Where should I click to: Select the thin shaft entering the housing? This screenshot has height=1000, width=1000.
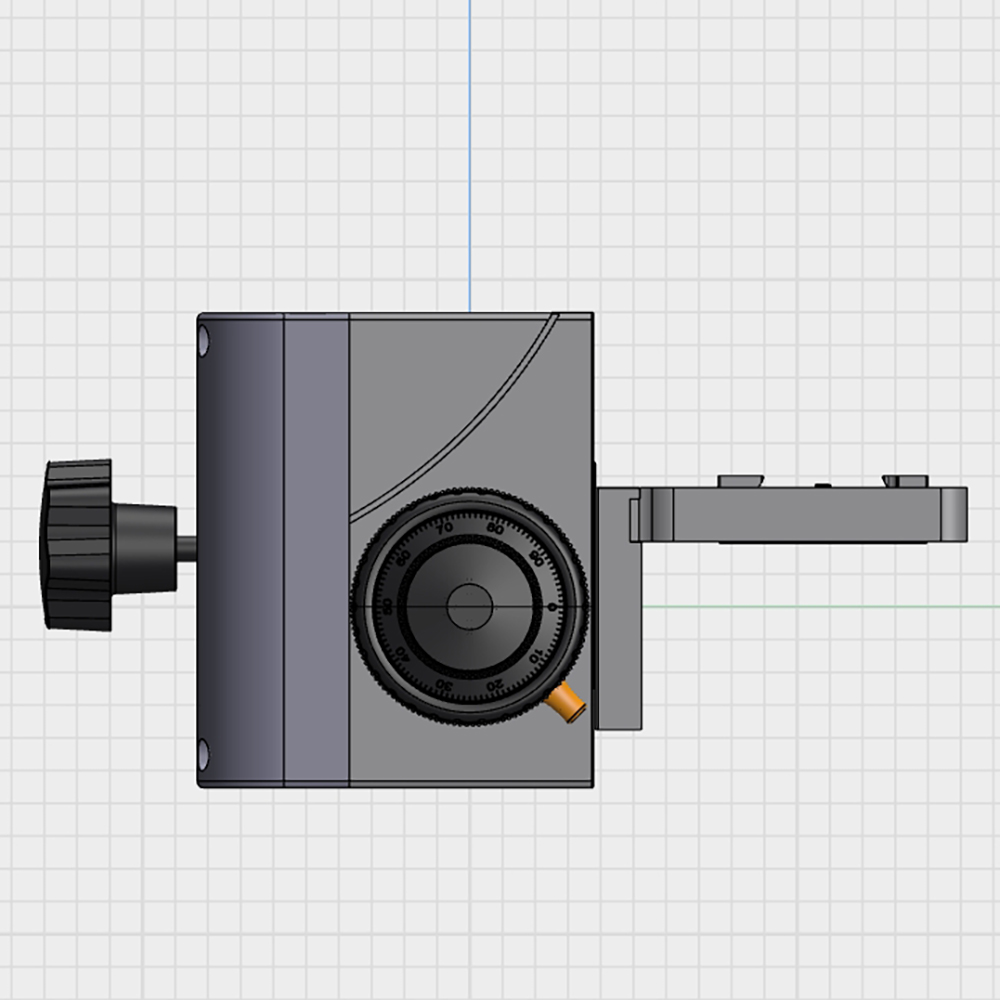(187, 549)
